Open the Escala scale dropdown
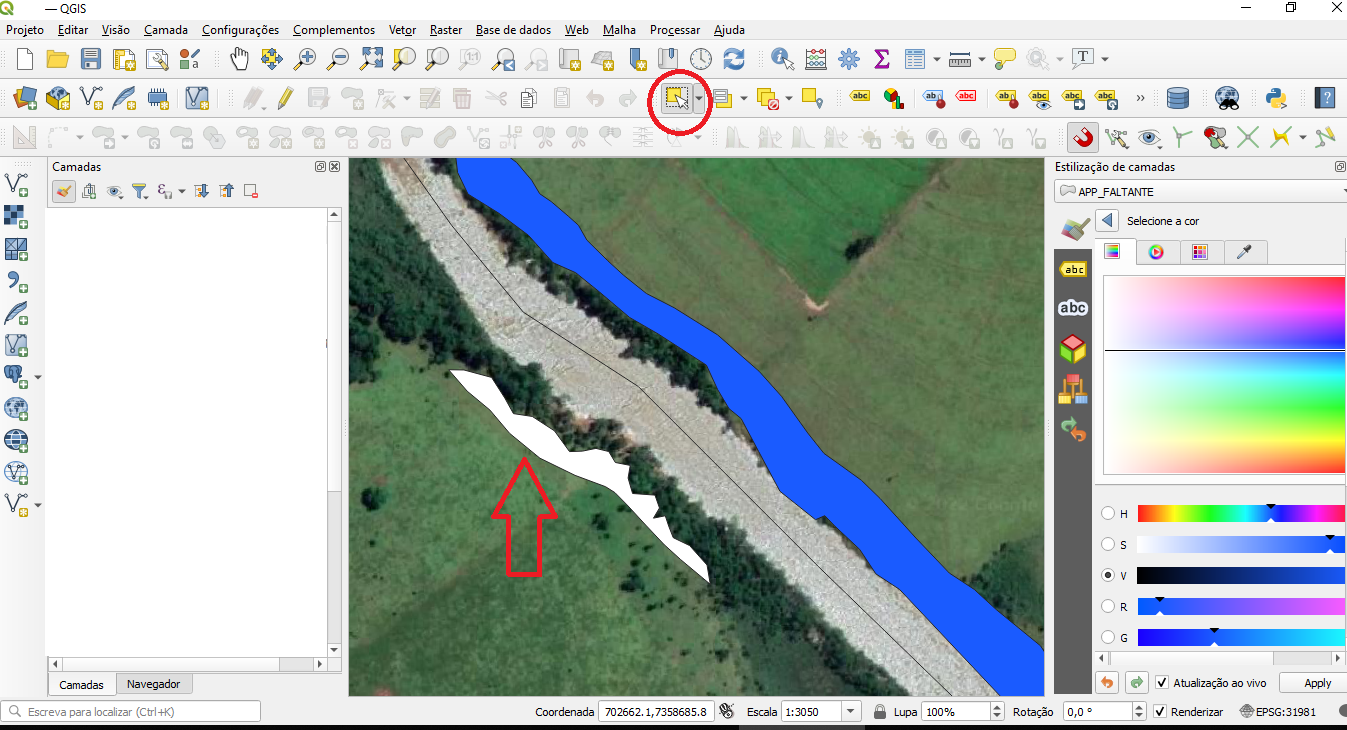The width and height of the screenshot is (1347, 730). coord(851,711)
